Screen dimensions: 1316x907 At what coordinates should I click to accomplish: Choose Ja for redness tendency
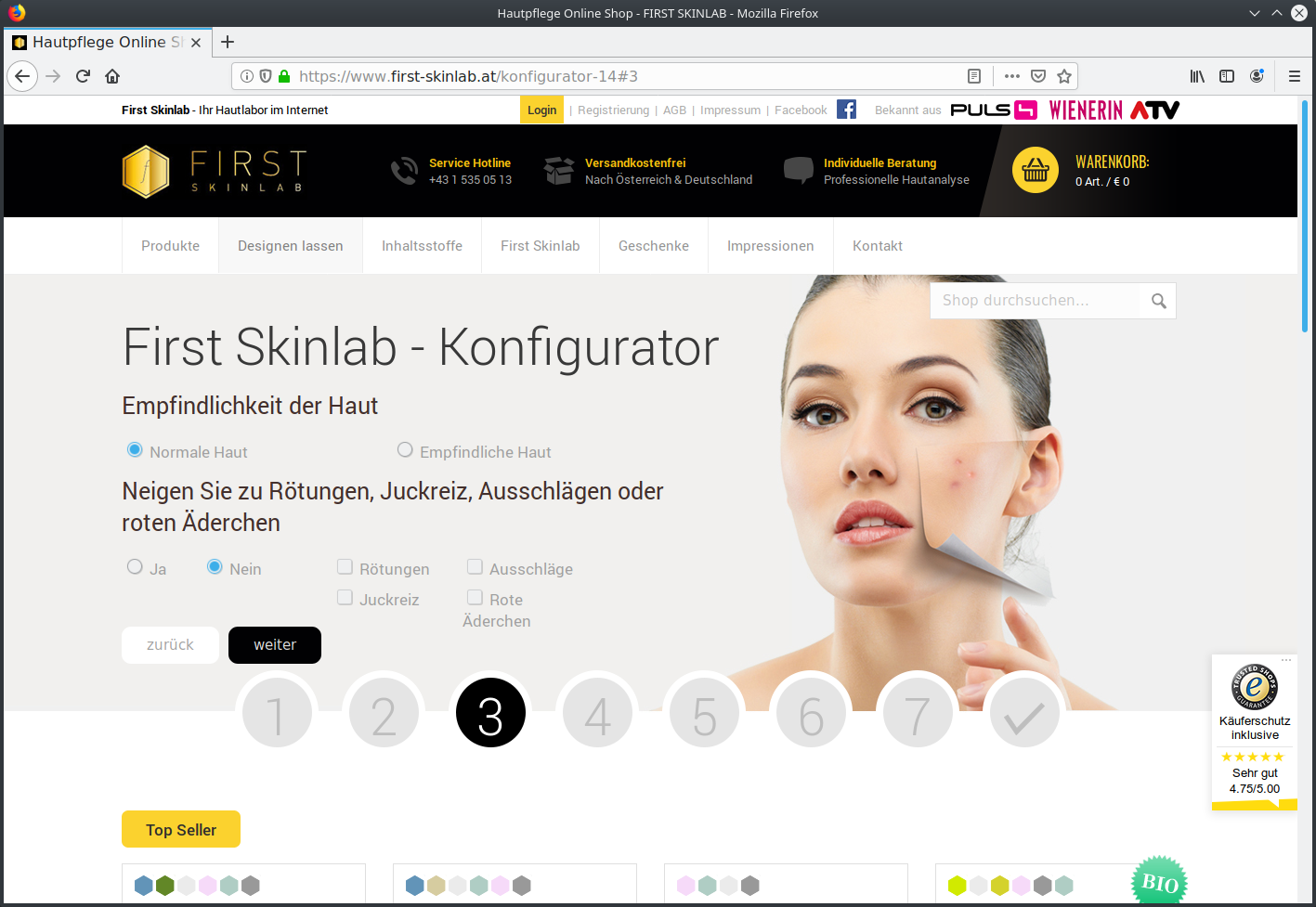[135, 567]
